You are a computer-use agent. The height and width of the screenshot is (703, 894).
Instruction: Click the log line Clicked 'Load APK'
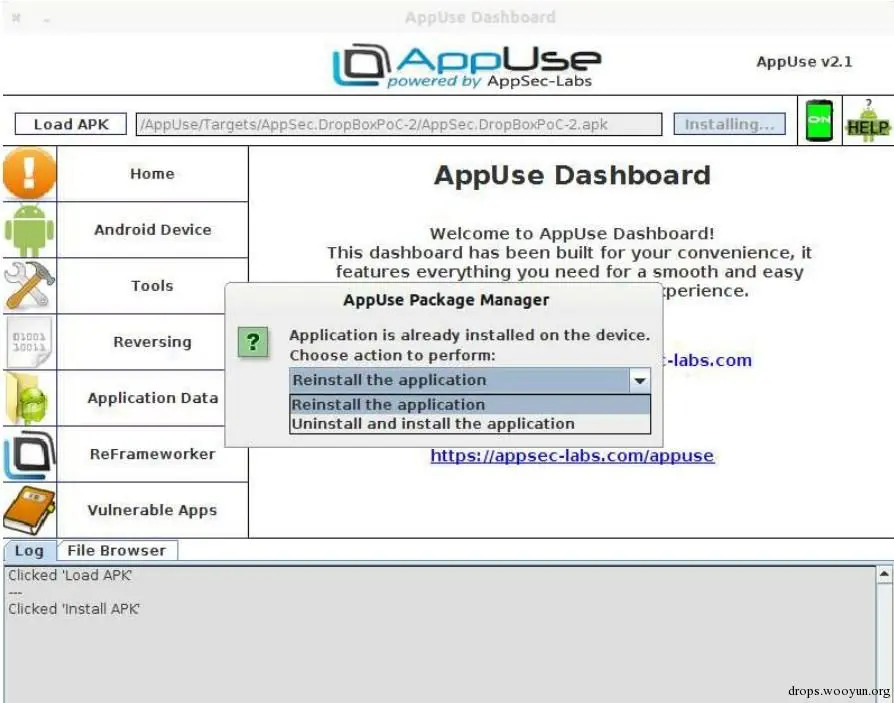pyautogui.click(x=70, y=575)
